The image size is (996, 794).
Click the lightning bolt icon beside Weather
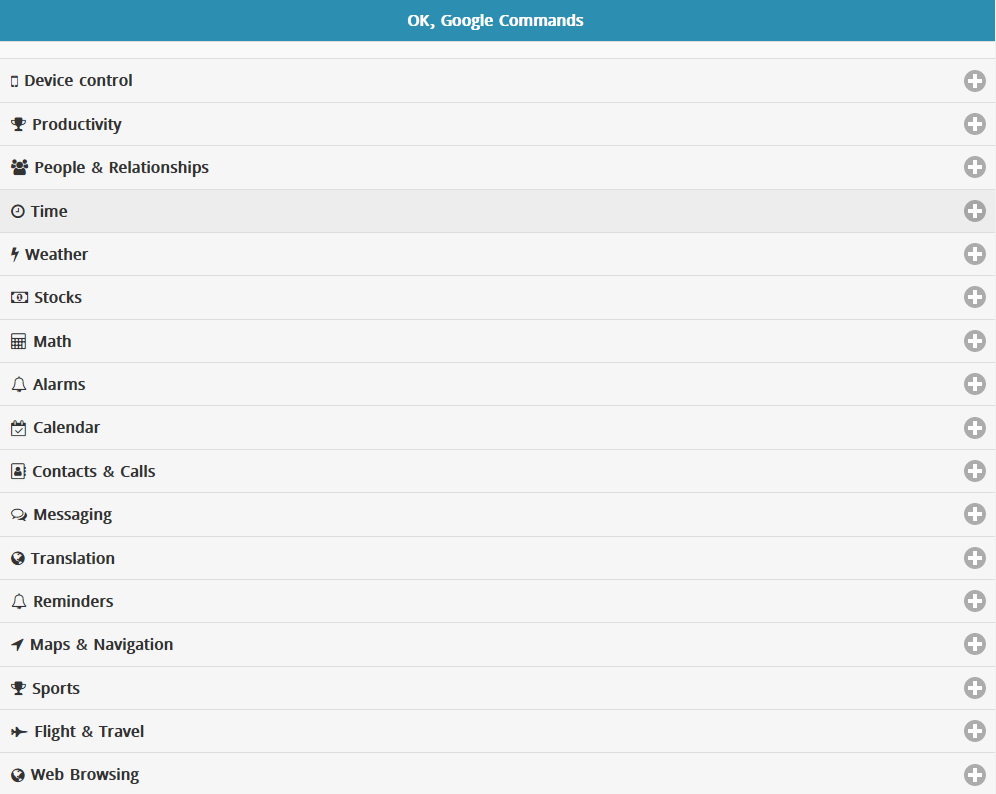15,254
